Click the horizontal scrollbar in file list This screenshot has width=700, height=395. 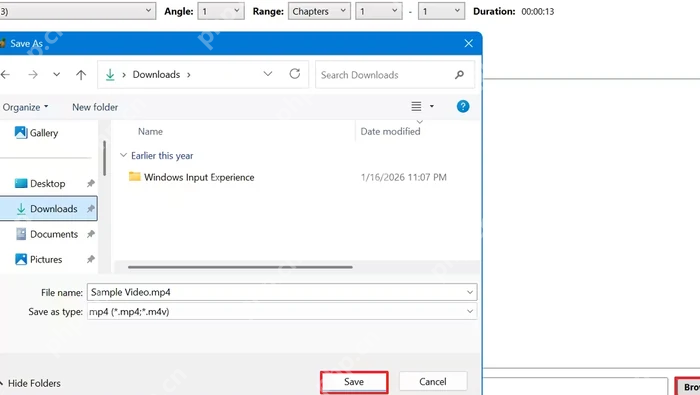240,267
